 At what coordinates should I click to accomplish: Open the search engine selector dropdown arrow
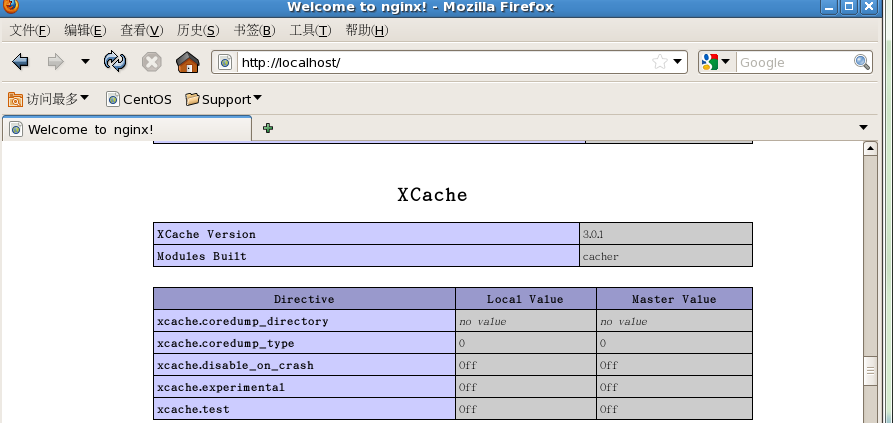point(726,61)
